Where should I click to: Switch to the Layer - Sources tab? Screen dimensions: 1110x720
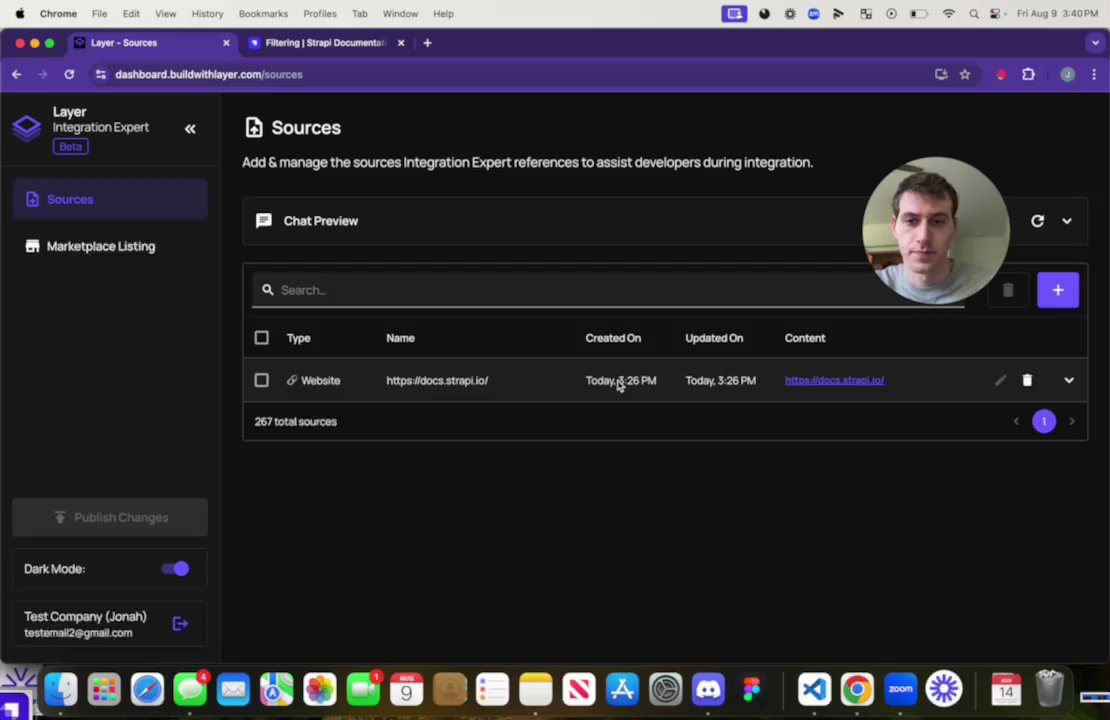(x=151, y=42)
